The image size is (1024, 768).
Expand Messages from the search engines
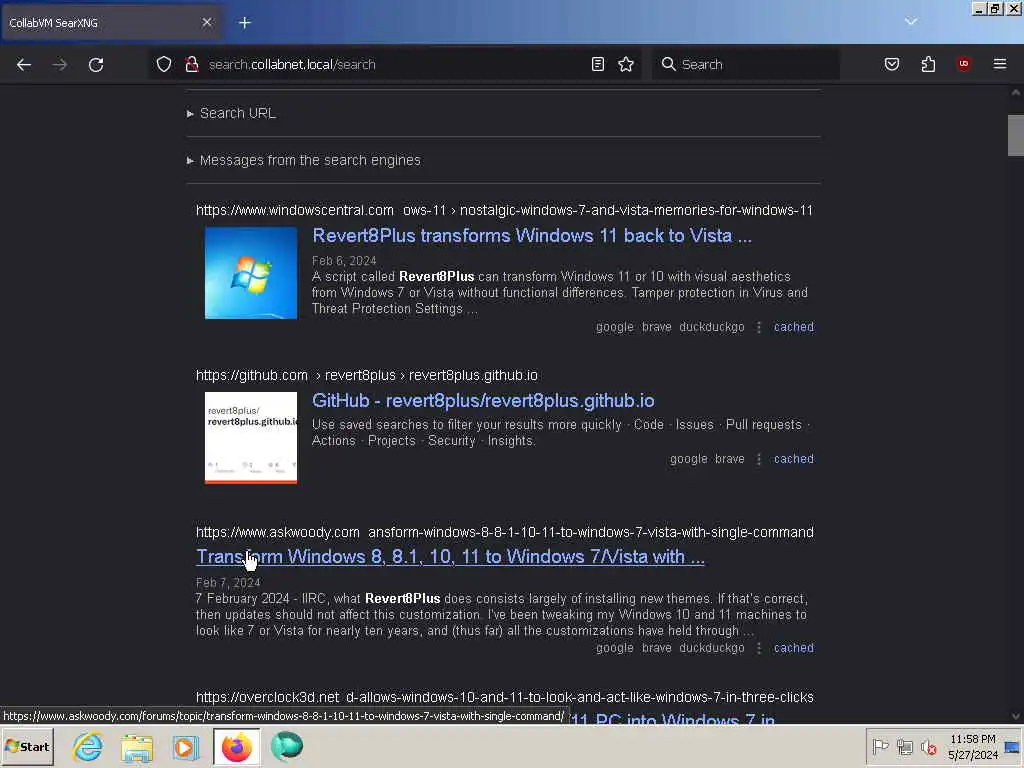coord(304,160)
